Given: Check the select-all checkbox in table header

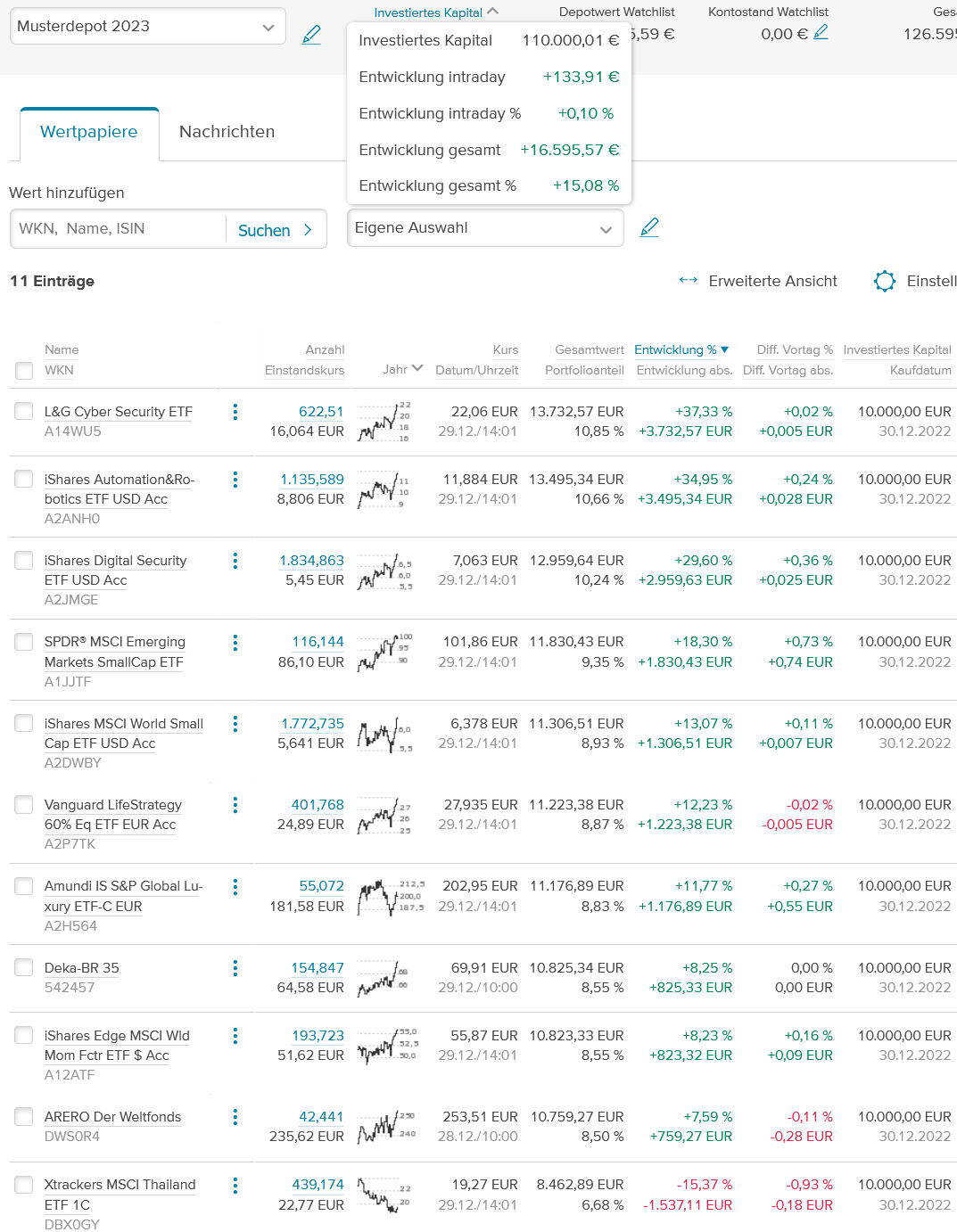Looking at the screenshot, I should click(x=24, y=371).
